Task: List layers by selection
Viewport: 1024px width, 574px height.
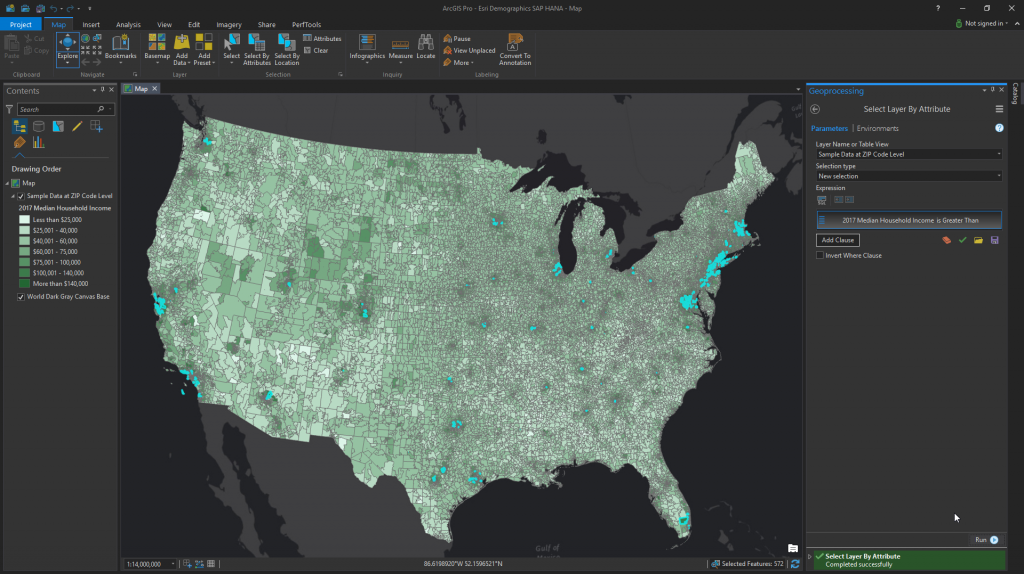Action: [x=58, y=126]
